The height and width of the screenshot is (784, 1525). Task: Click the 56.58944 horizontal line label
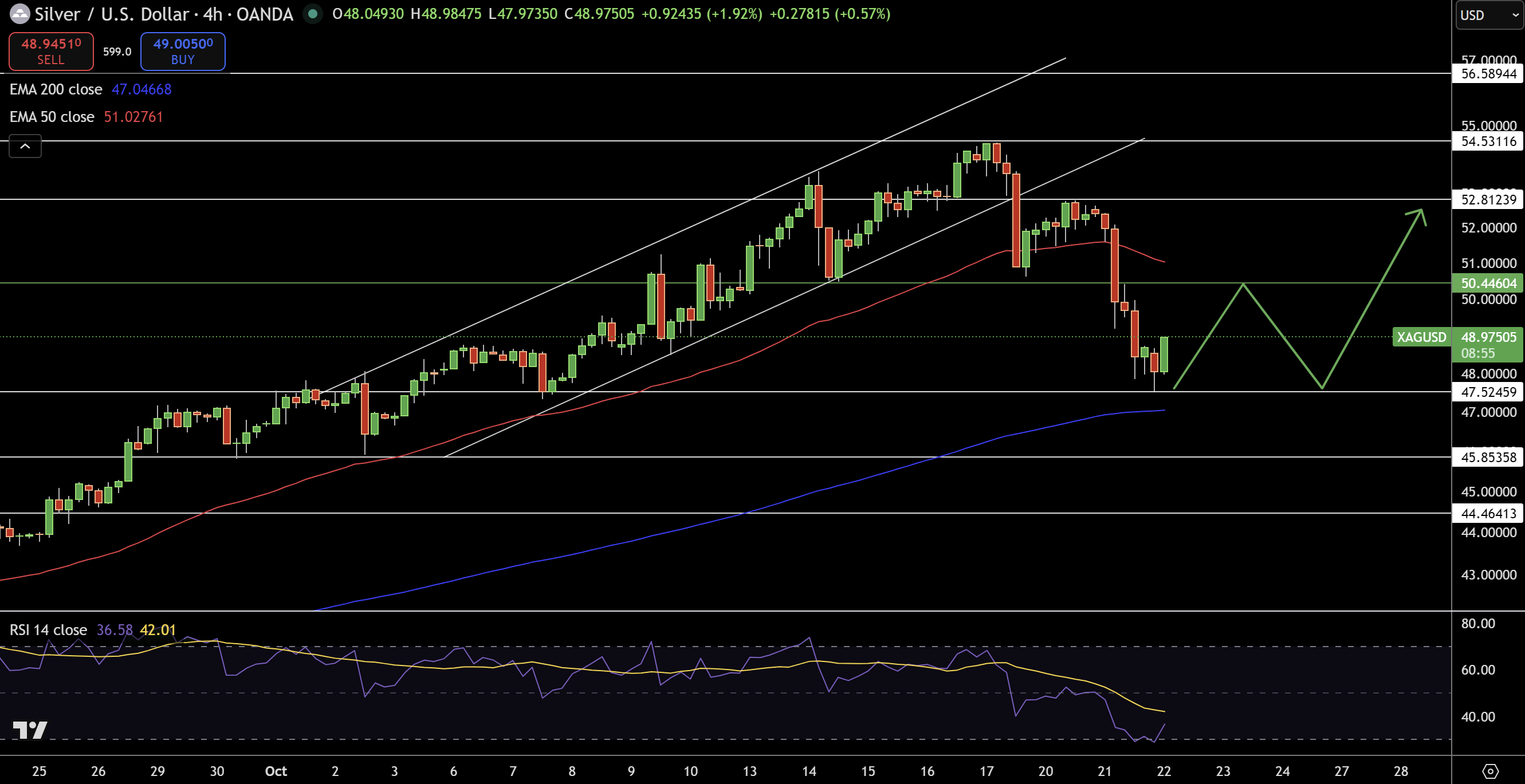tap(1488, 73)
